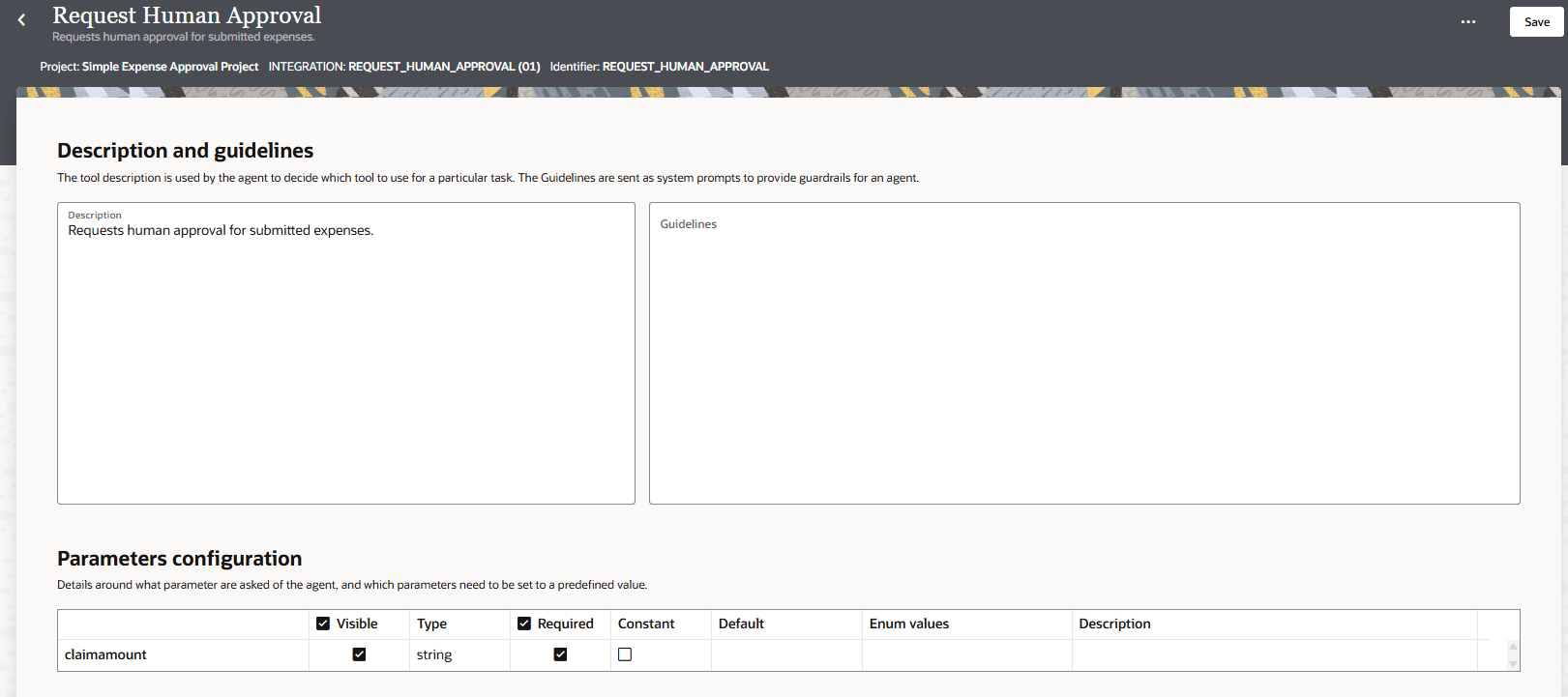Click the string type cell for claimamount
This screenshot has height=697, width=1568.
(459, 654)
